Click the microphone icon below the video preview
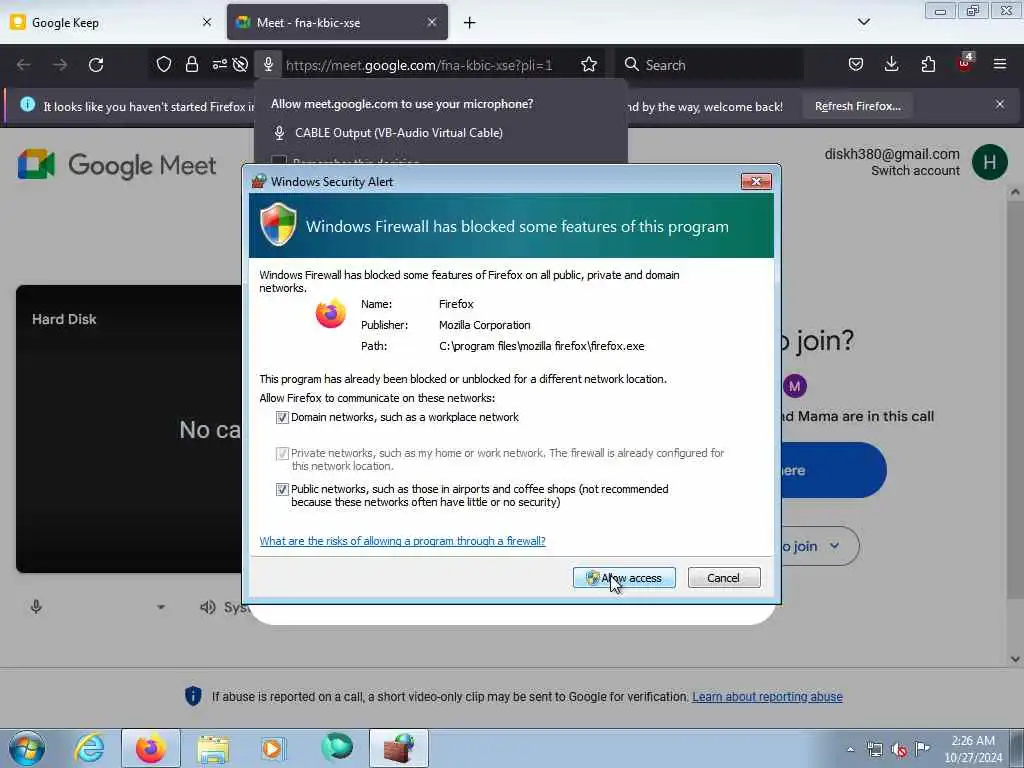The image size is (1024, 768). pos(36,607)
